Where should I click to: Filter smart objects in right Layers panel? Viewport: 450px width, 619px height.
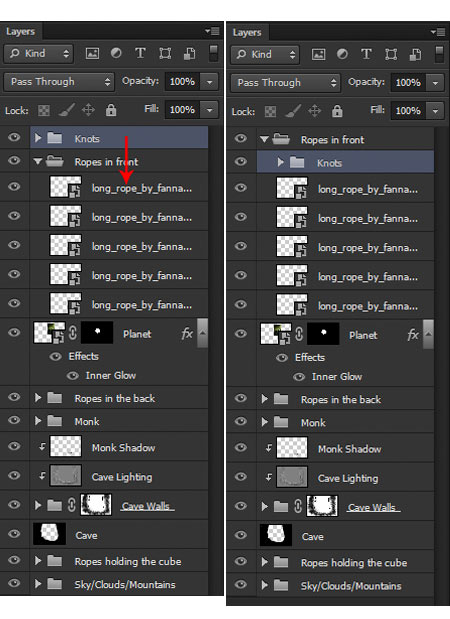click(416, 54)
